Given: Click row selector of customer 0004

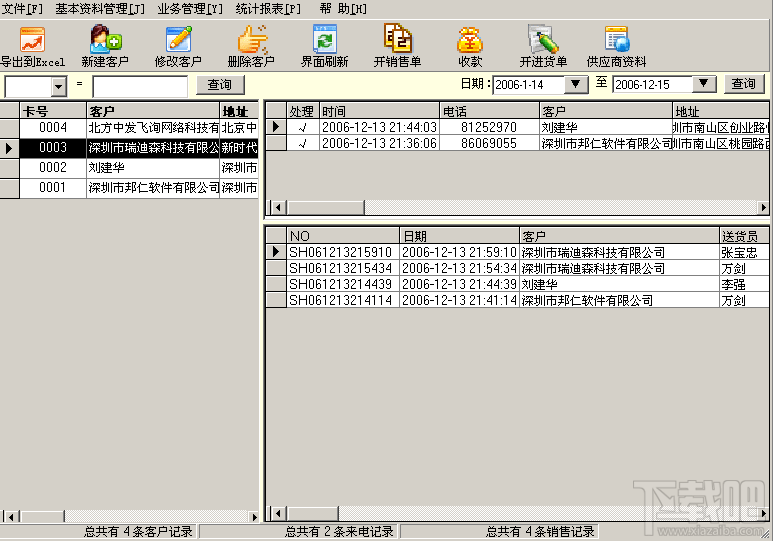Looking at the screenshot, I should (9, 128).
